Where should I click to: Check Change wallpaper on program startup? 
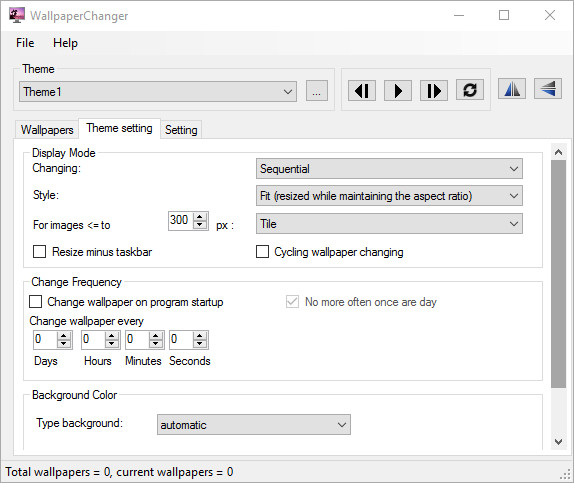(36, 302)
